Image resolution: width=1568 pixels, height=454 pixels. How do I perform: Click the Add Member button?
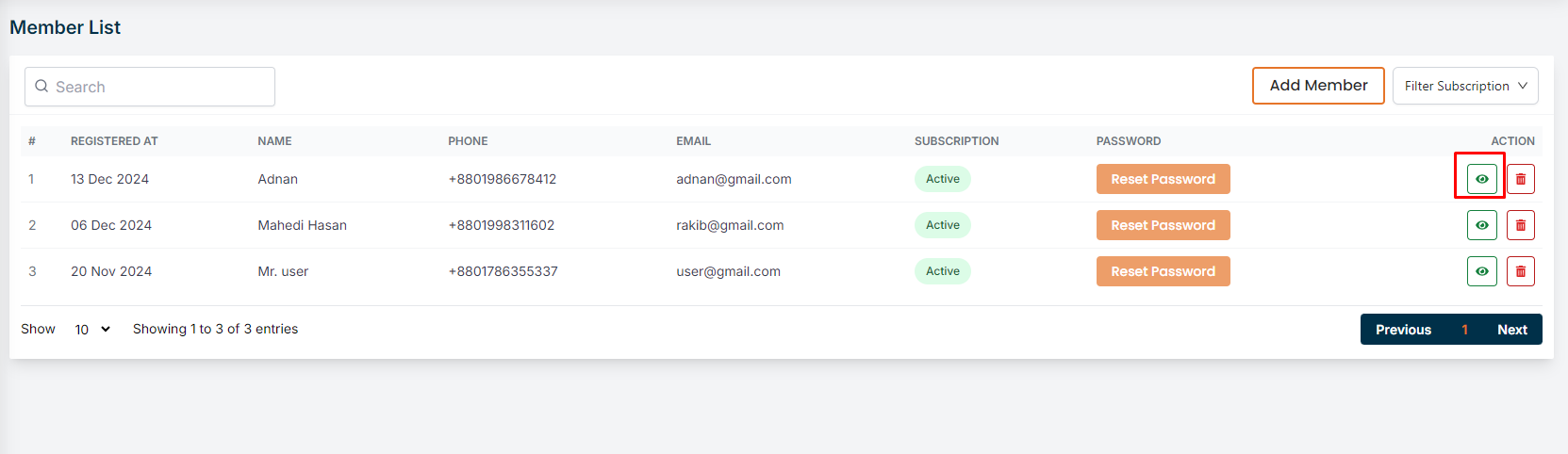pyautogui.click(x=1317, y=86)
